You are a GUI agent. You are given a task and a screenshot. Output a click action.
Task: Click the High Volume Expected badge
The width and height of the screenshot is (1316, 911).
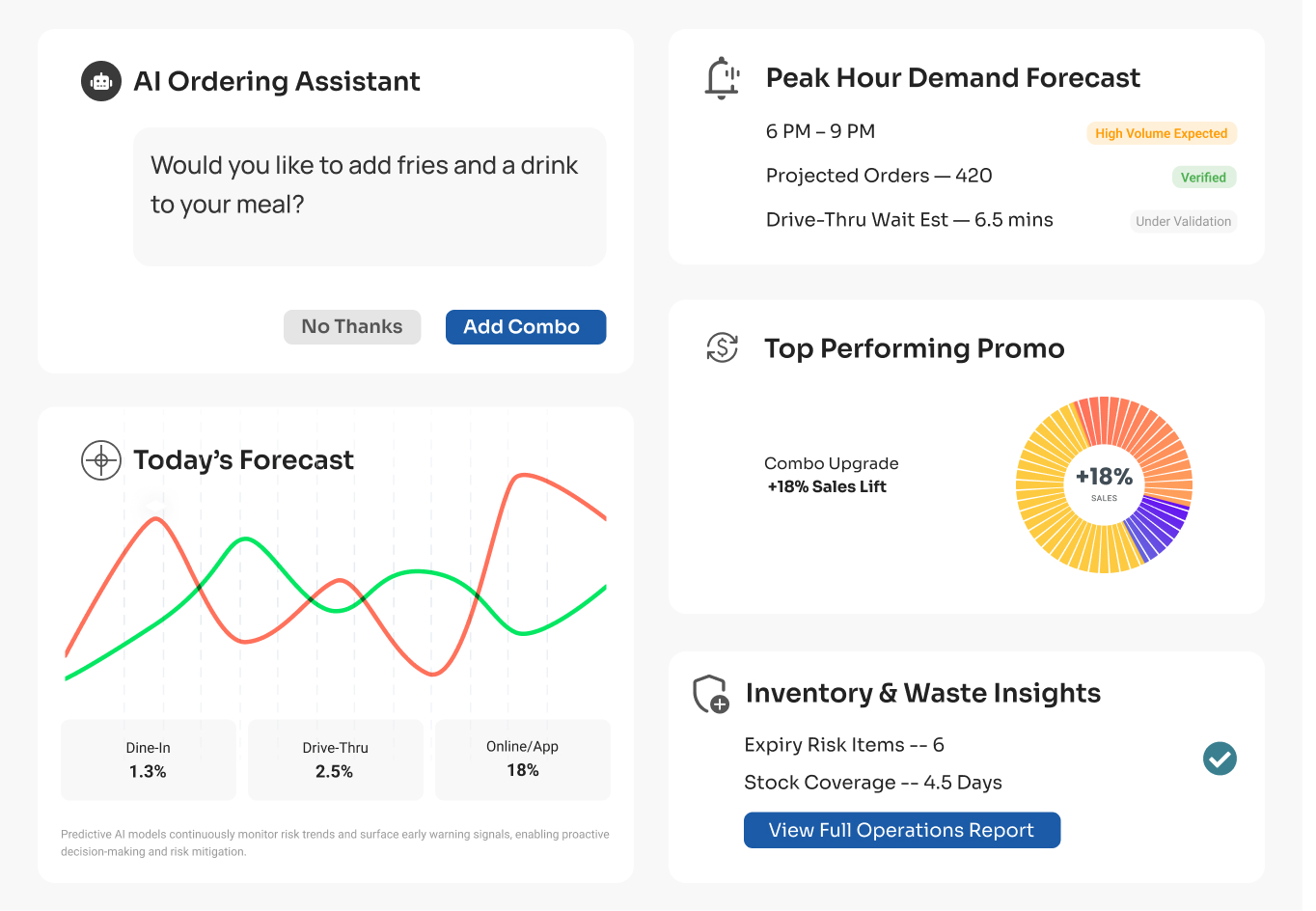pos(1161,133)
